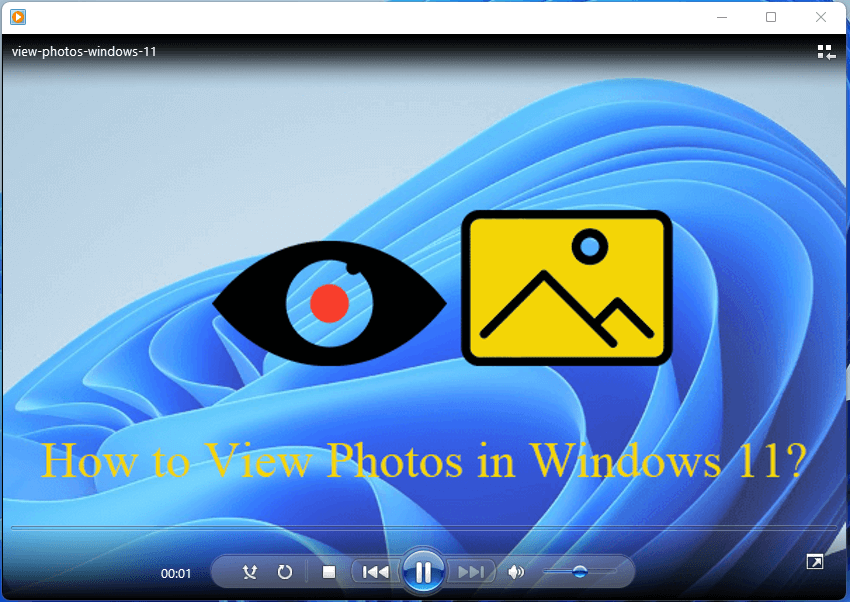
Task: Stop the video playback
Action: pos(329,572)
